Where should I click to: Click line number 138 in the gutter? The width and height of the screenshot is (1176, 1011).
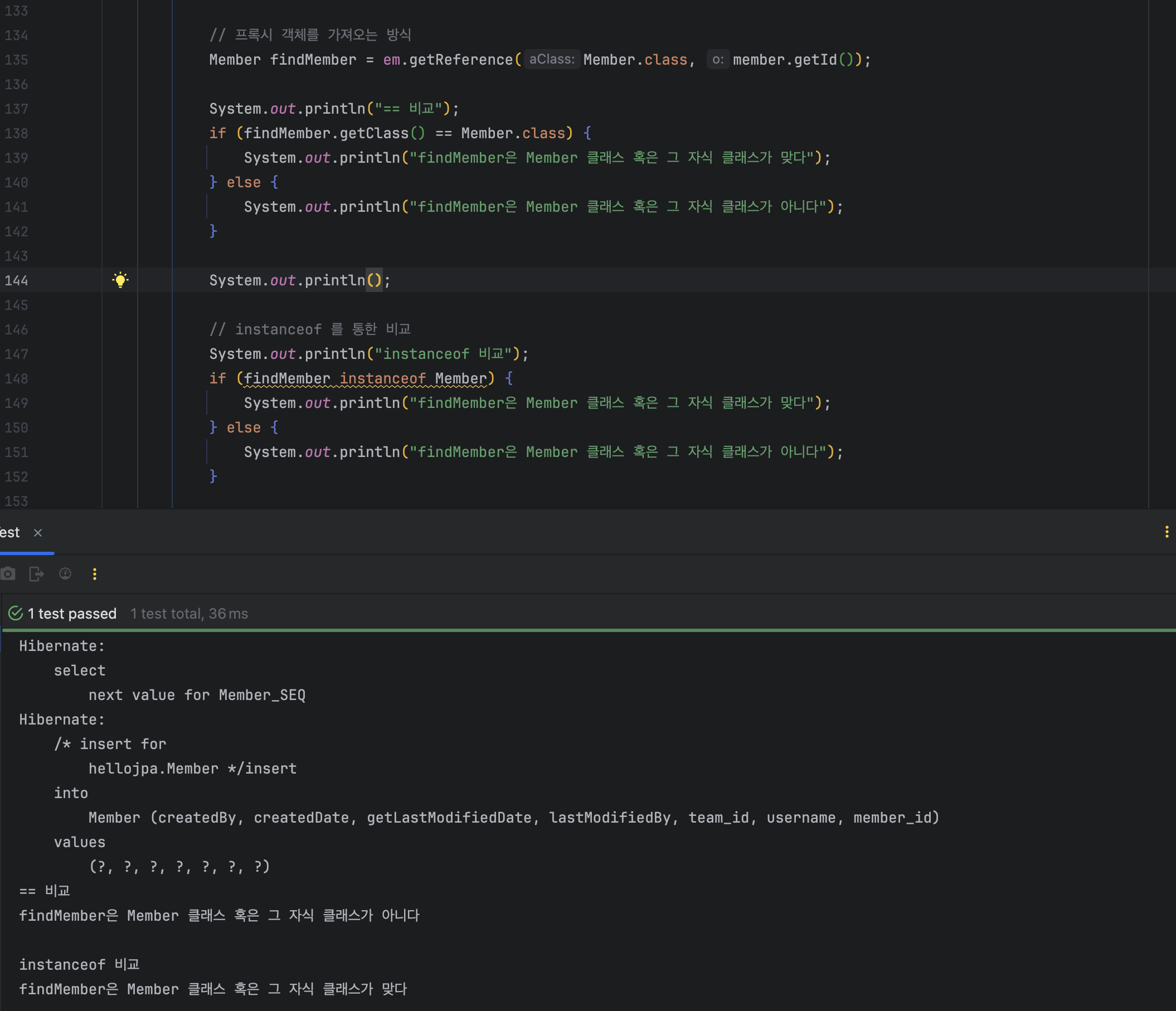point(16,133)
